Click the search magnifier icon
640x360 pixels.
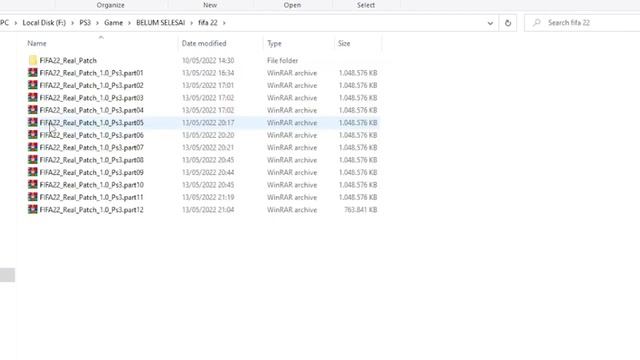537,23
